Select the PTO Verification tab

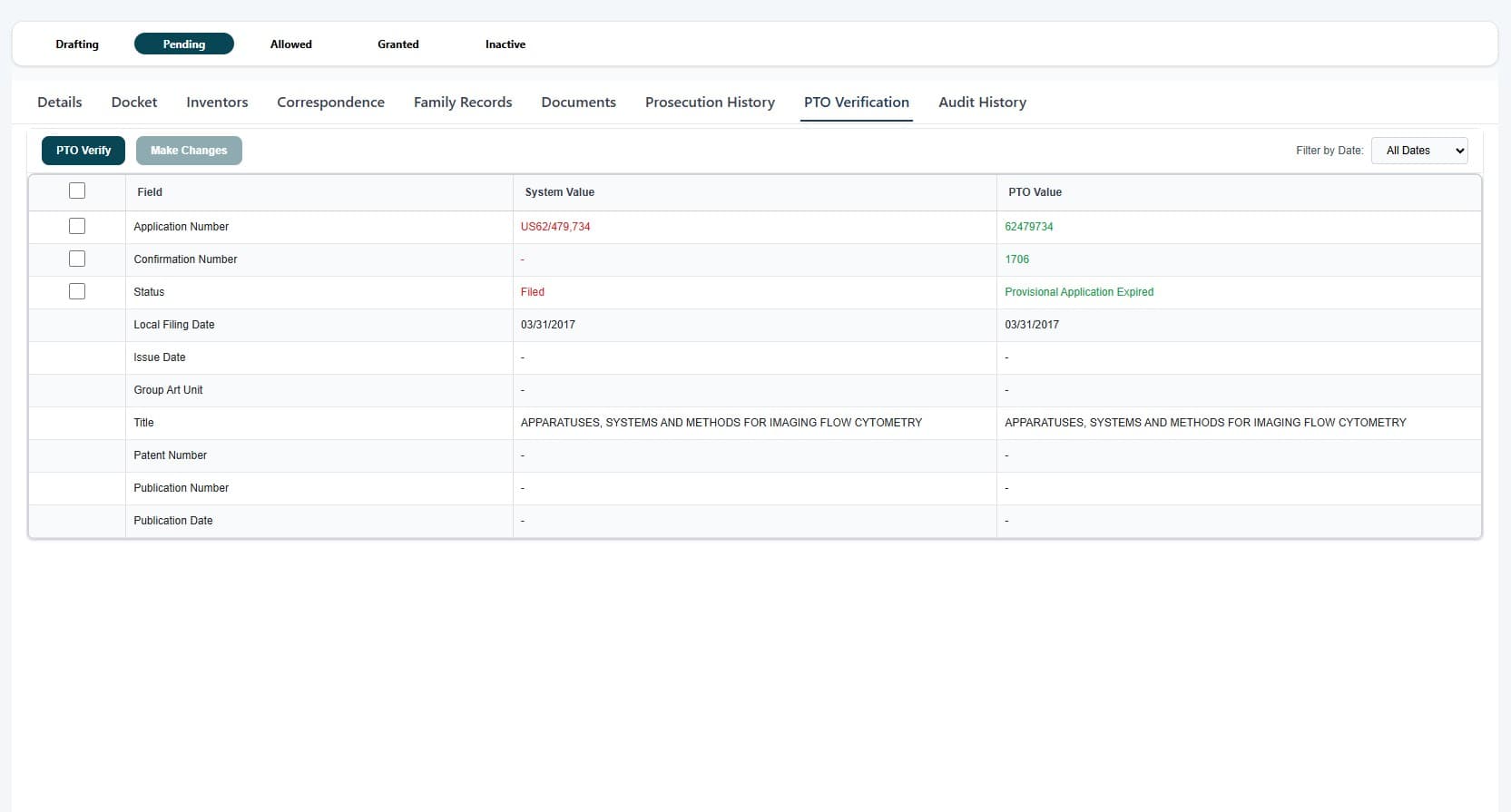(857, 103)
